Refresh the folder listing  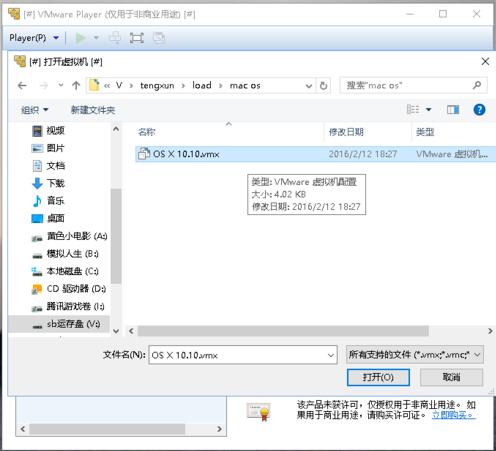click(323, 86)
